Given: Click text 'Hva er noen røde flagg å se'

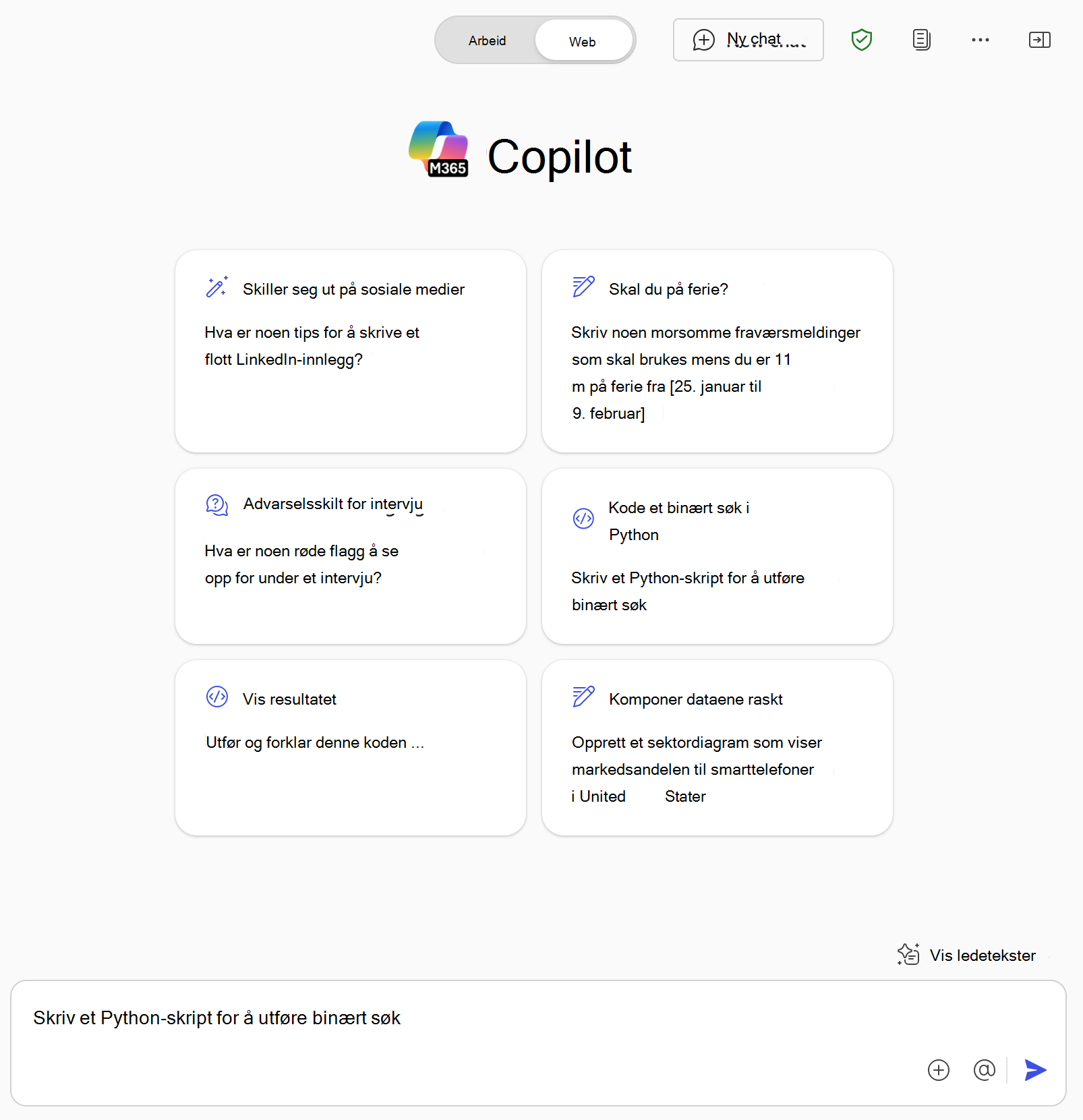Looking at the screenshot, I should [x=301, y=551].
